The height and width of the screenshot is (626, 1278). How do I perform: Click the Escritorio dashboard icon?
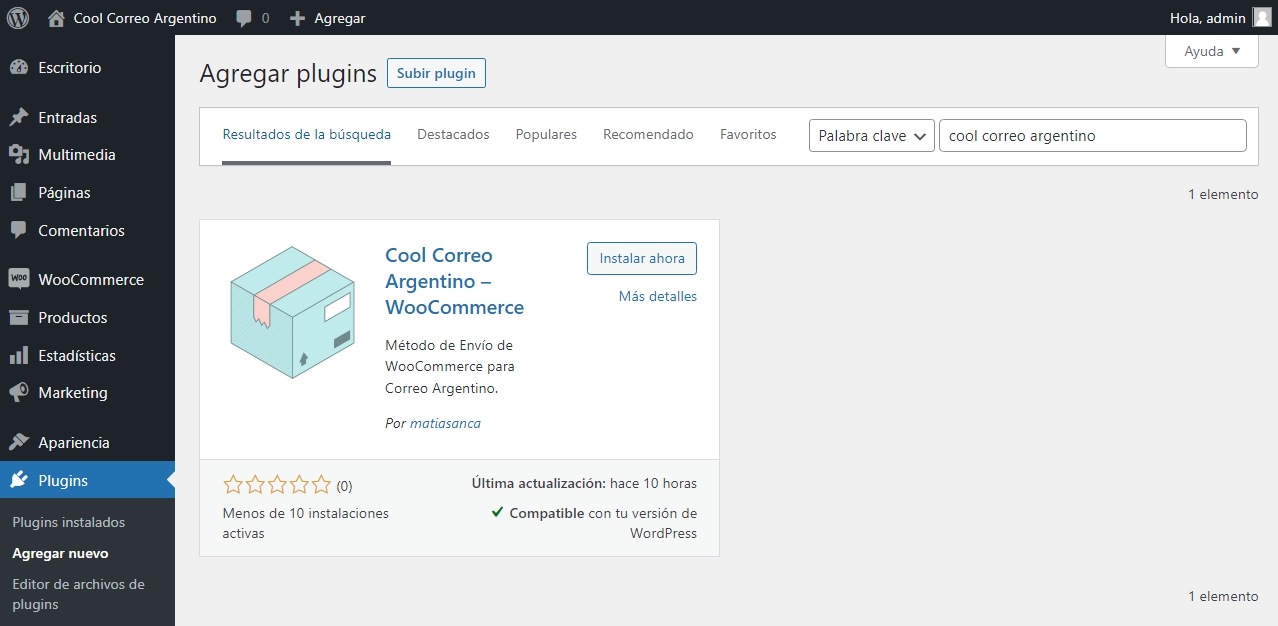tap(18, 68)
